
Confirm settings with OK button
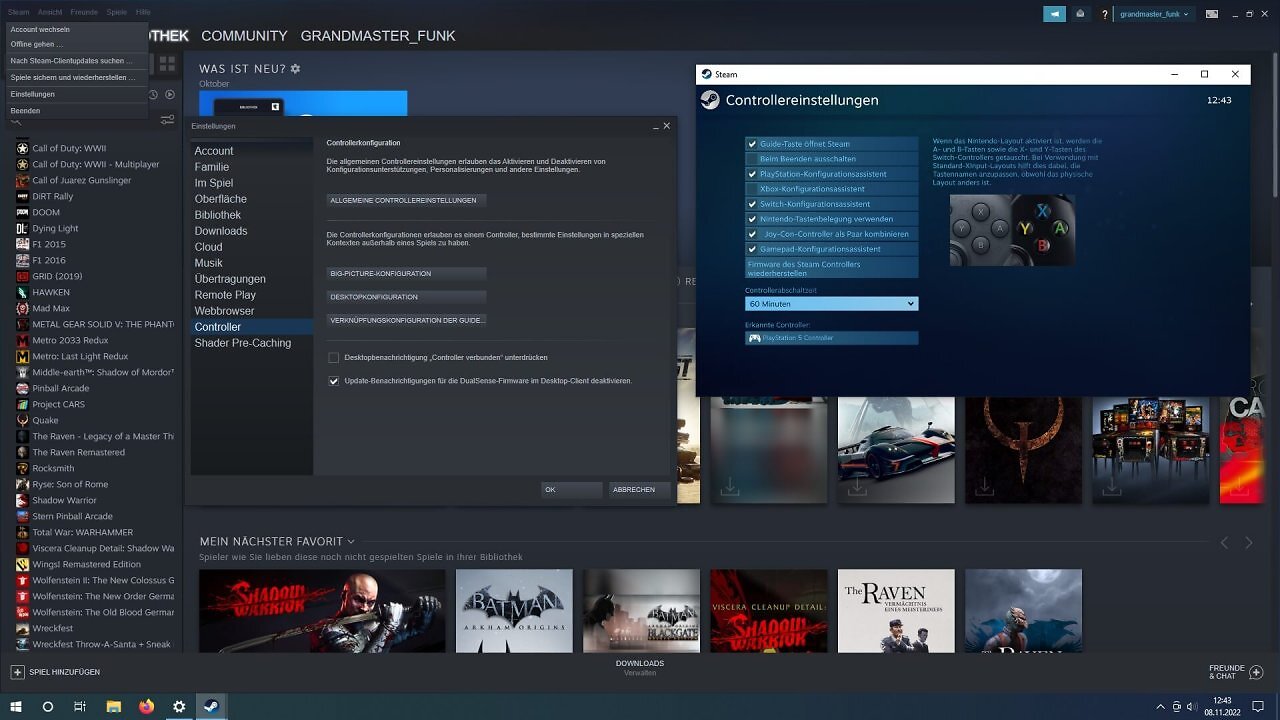tap(571, 489)
